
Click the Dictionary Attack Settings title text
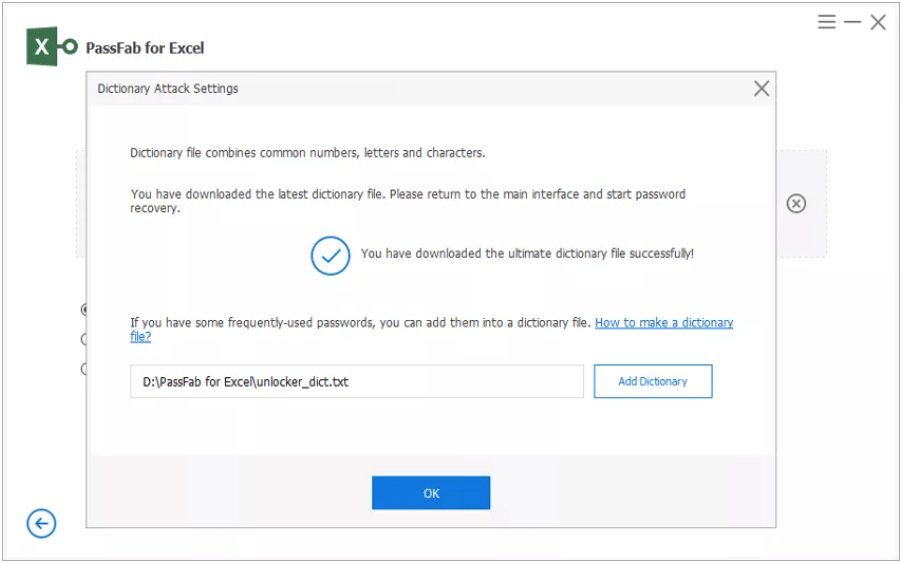(167, 89)
